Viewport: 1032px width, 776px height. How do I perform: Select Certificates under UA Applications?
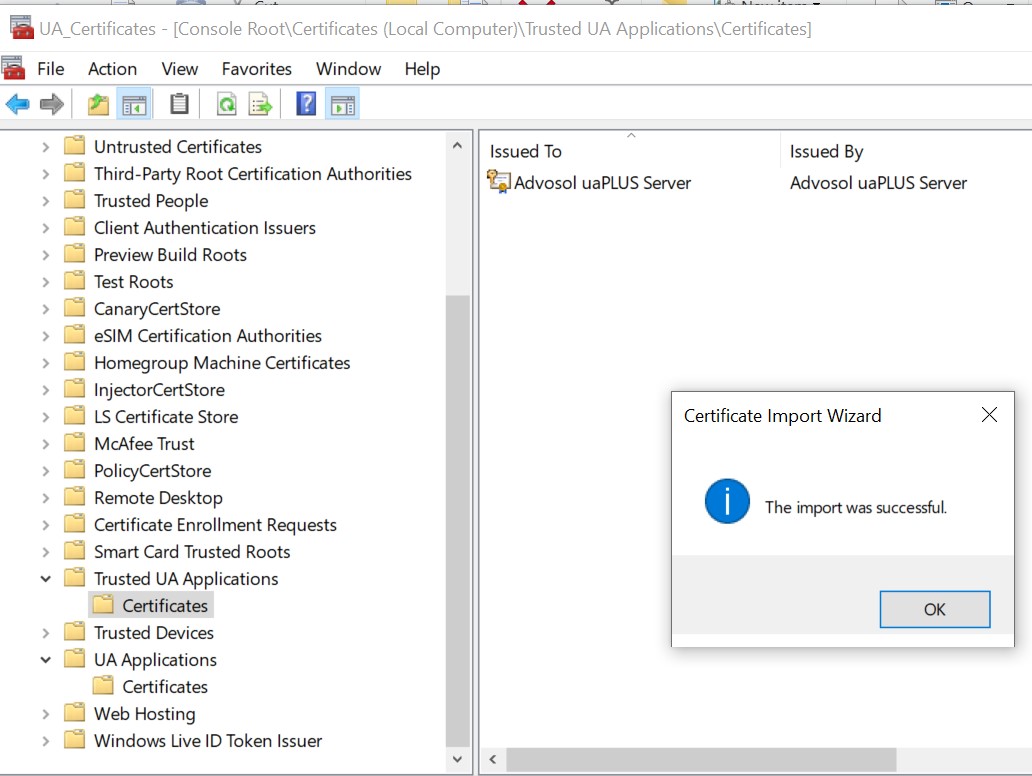[165, 687]
